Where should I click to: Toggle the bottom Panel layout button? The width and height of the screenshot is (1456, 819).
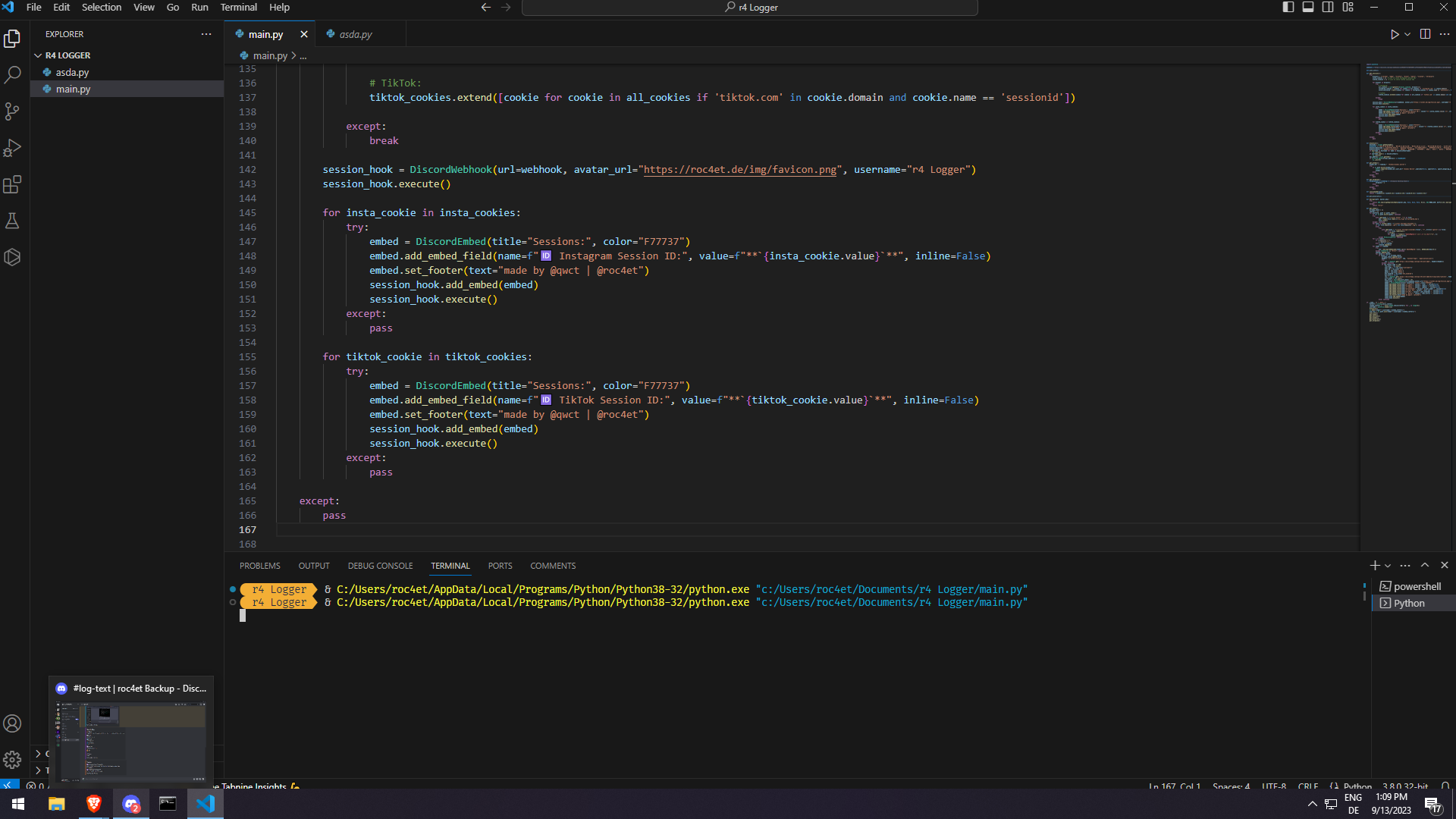click(1308, 8)
